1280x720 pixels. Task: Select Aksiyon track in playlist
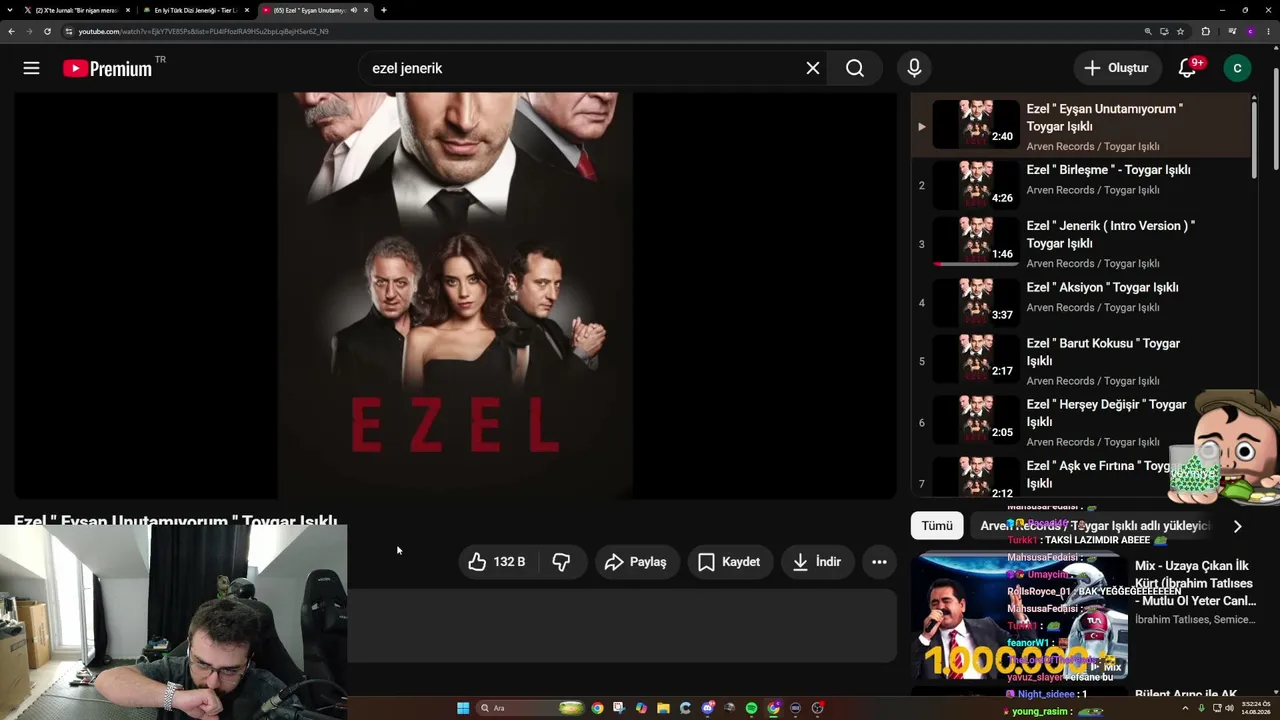point(1082,302)
